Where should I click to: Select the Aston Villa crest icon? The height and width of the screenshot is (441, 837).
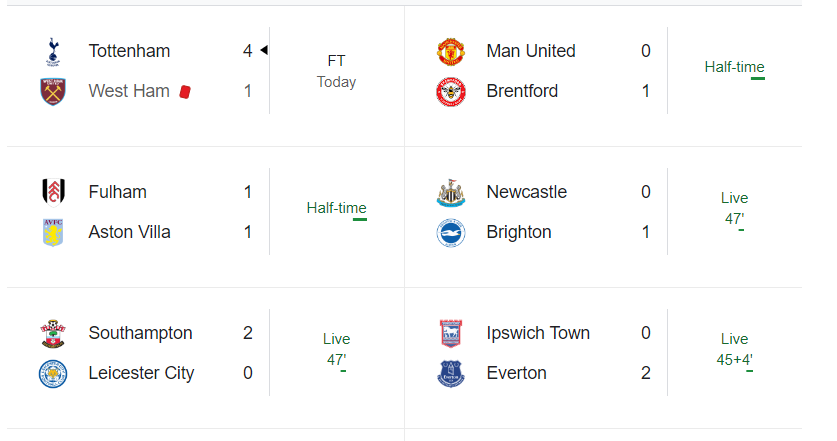[51, 233]
